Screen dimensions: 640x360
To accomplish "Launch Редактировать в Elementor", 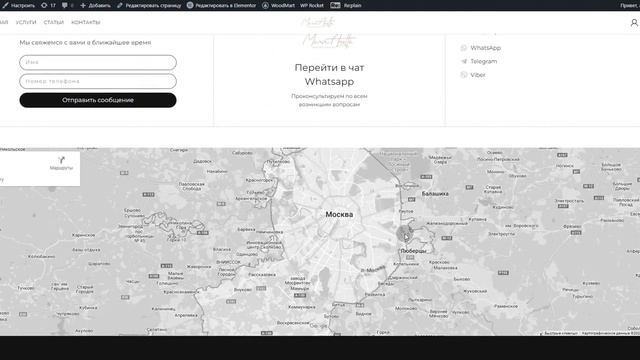I will click(x=221, y=5).
